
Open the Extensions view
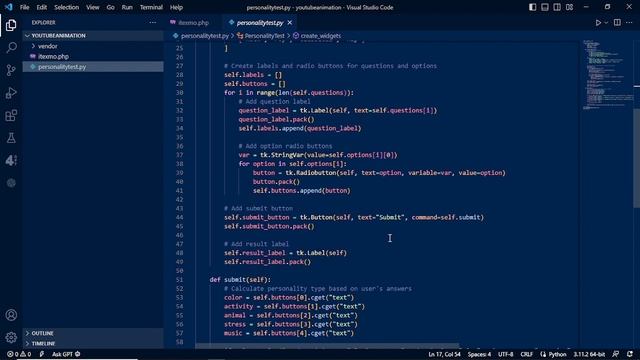11,116
